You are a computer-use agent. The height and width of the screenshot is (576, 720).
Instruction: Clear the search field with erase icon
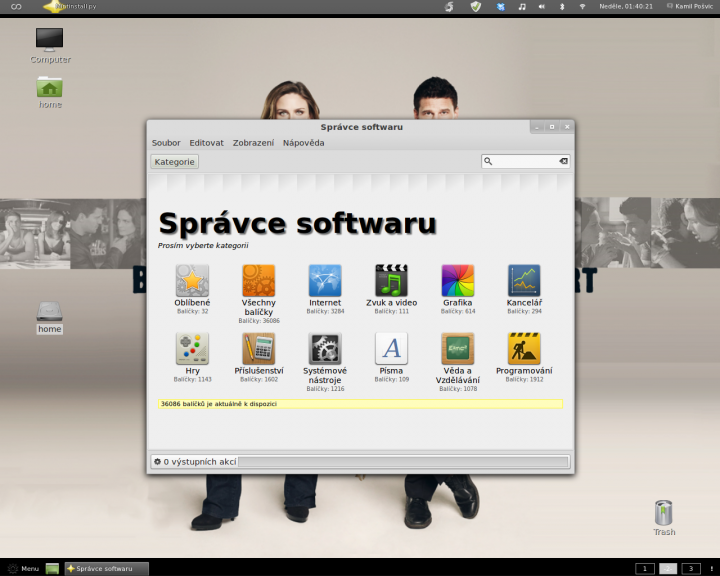pyautogui.click(x=563, y=161)
